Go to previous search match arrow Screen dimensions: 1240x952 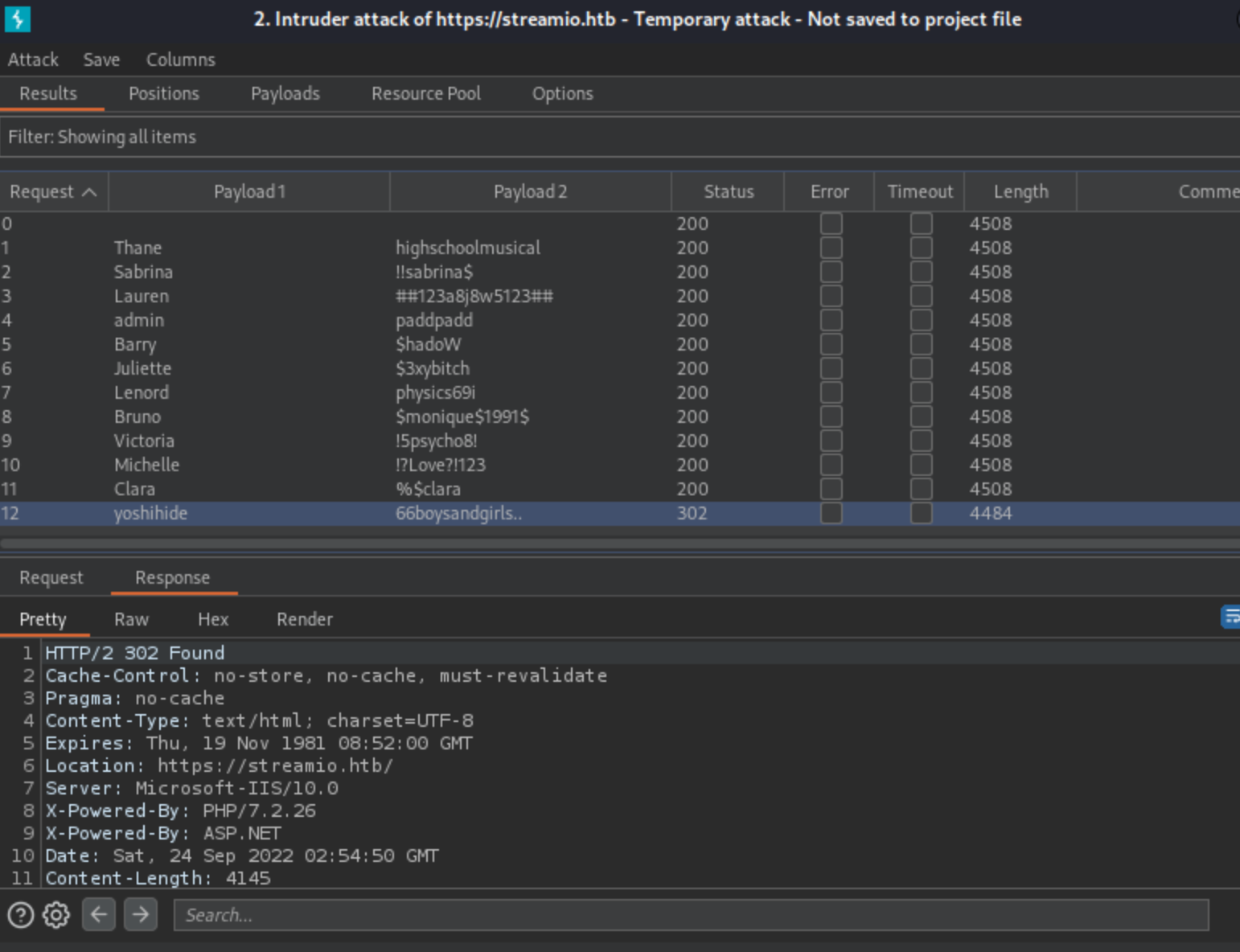tap(99, 915)
